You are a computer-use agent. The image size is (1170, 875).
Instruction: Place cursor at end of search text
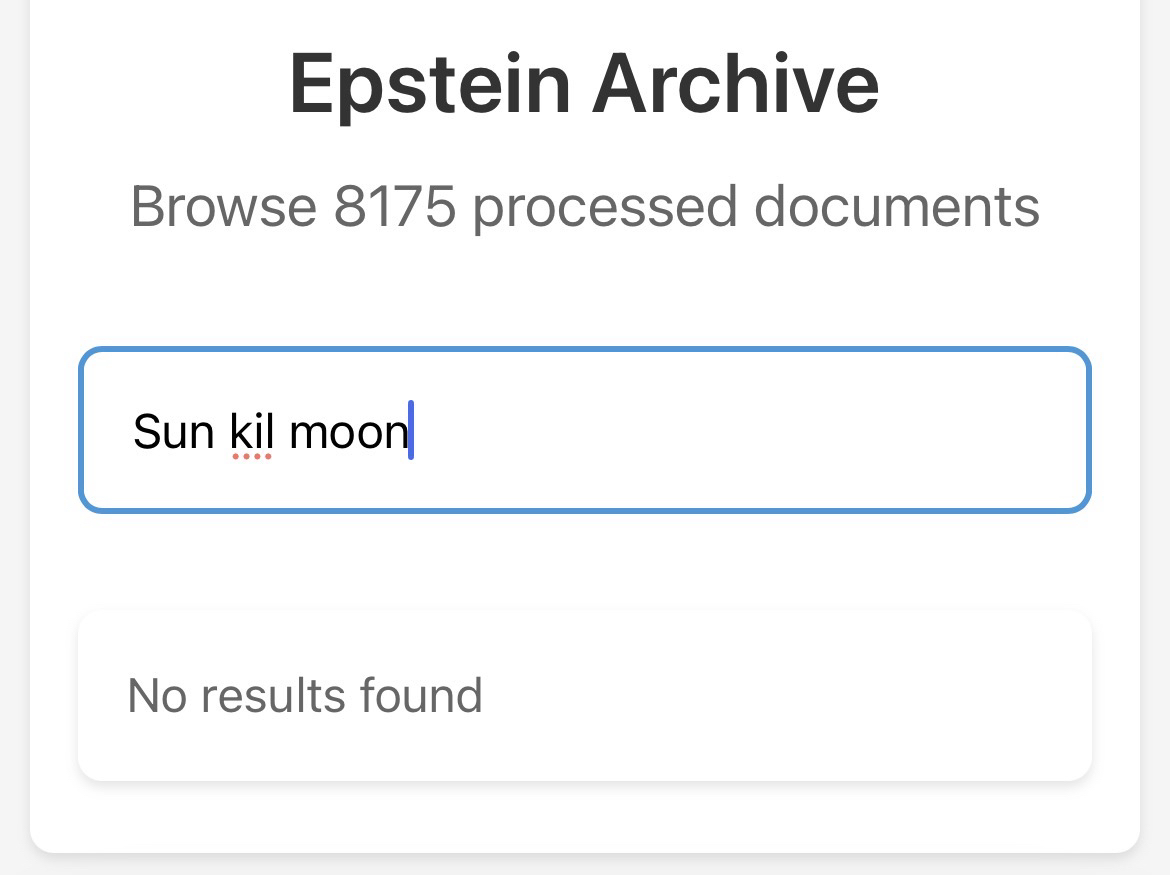pyautogui.click(x=413, y=432)
